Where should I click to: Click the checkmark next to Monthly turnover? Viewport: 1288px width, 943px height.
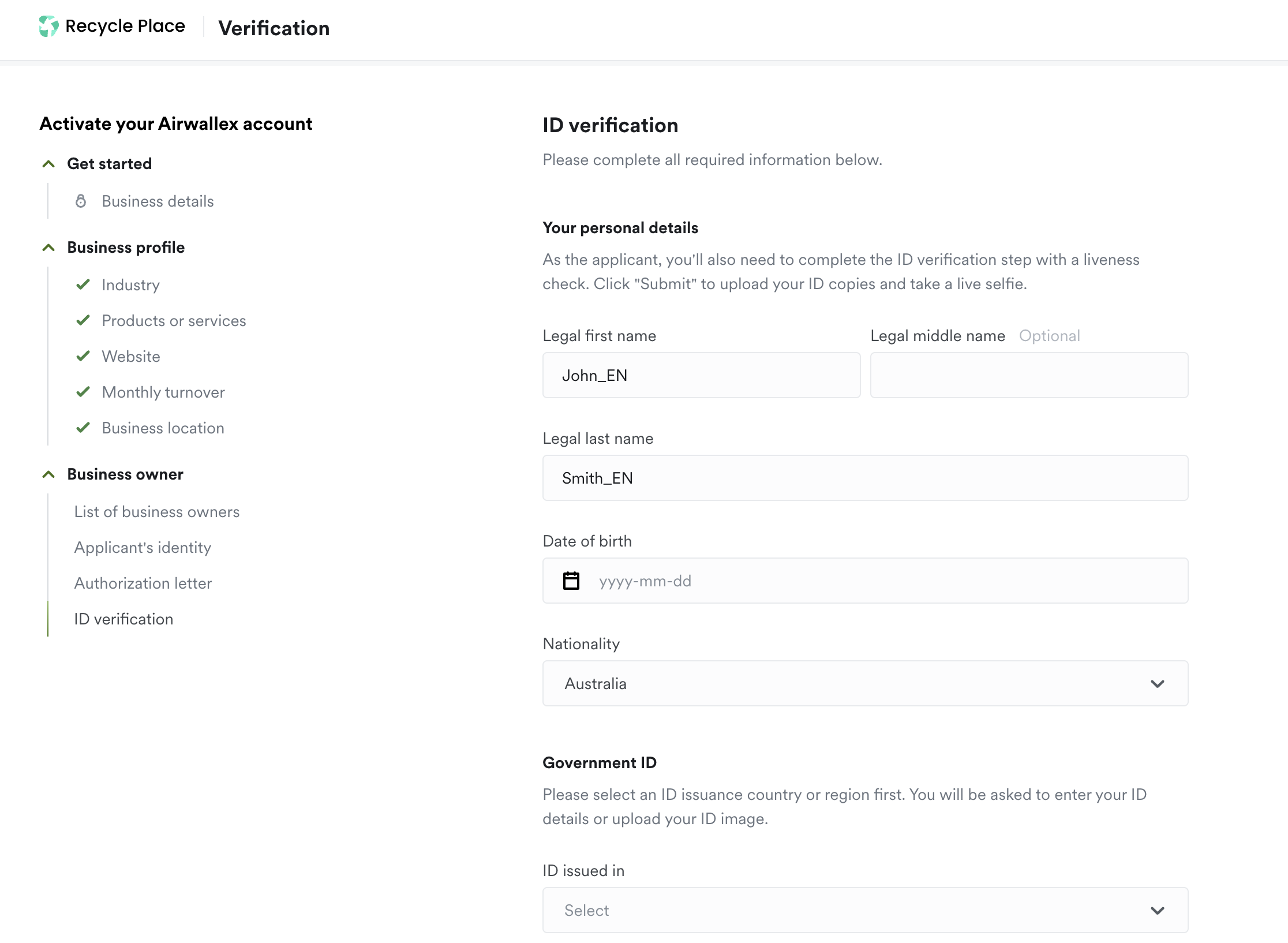click(x=83, y=392)
